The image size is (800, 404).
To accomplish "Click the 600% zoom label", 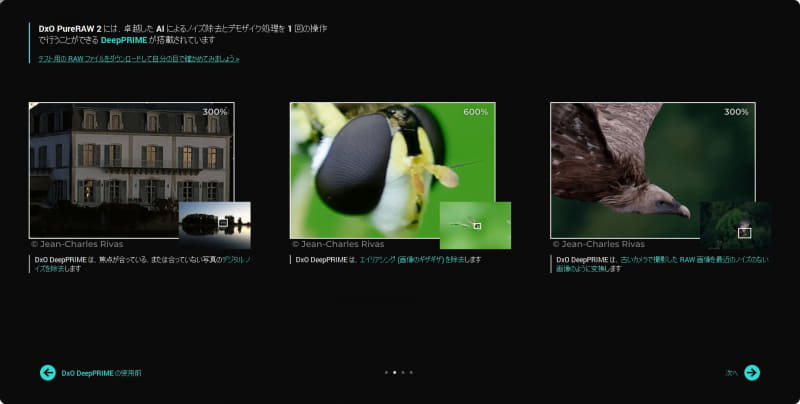I will tap(476, 112).
